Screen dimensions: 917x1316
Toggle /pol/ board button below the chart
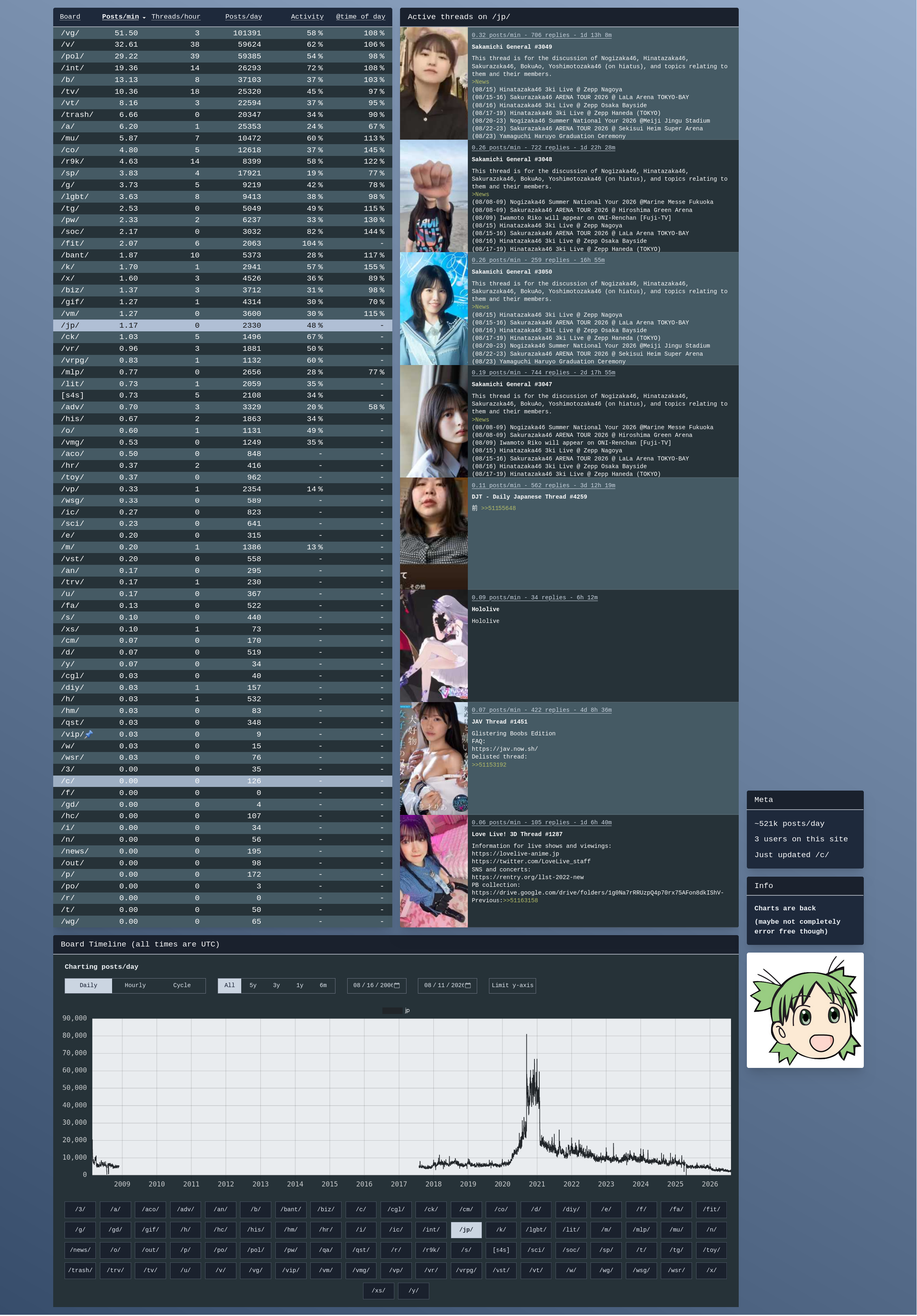255,1250
